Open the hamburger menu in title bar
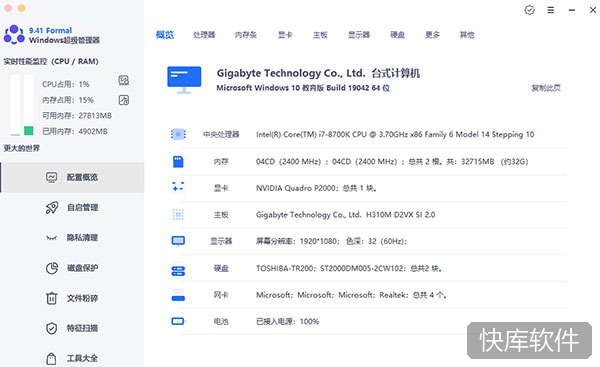Screen dimensions: 600x367 (x=551, y=10)
